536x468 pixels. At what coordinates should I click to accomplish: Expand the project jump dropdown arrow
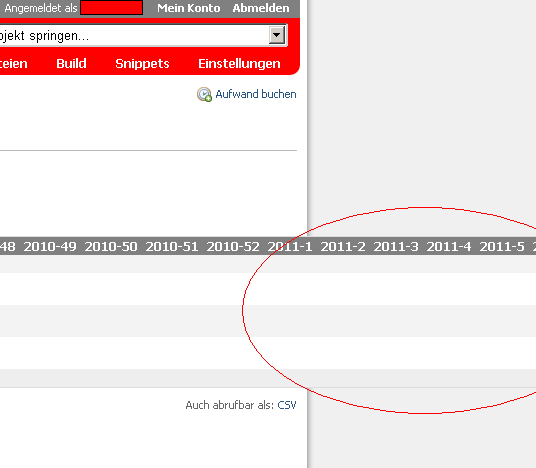tap(277, 35)
